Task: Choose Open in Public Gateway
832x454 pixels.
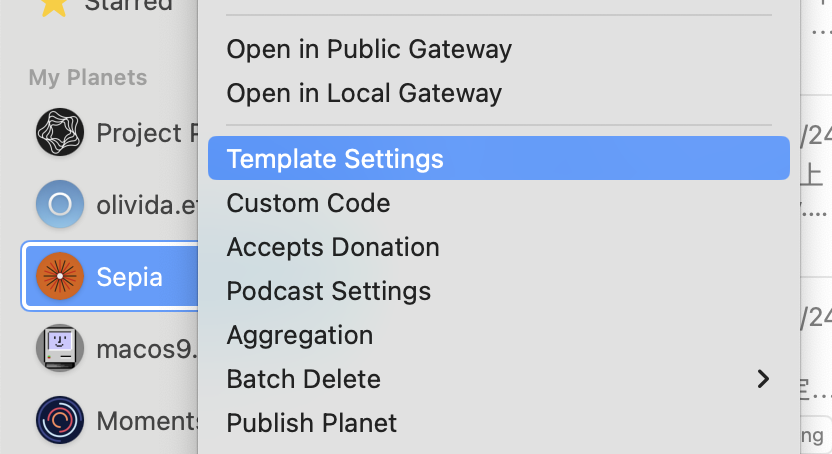Action: [369, 49]
